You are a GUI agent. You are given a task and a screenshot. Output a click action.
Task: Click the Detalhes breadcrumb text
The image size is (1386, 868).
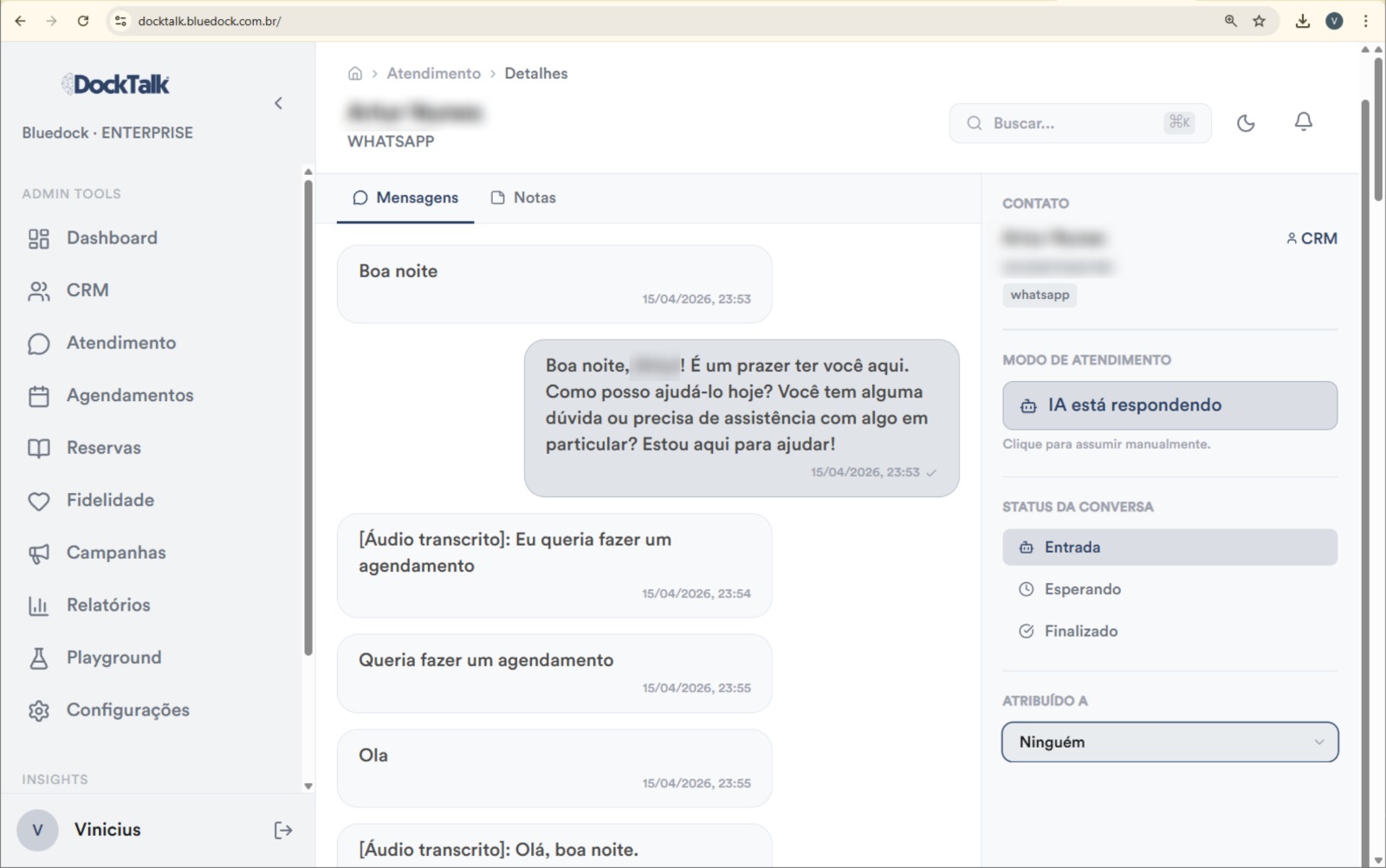pos(536,74)
